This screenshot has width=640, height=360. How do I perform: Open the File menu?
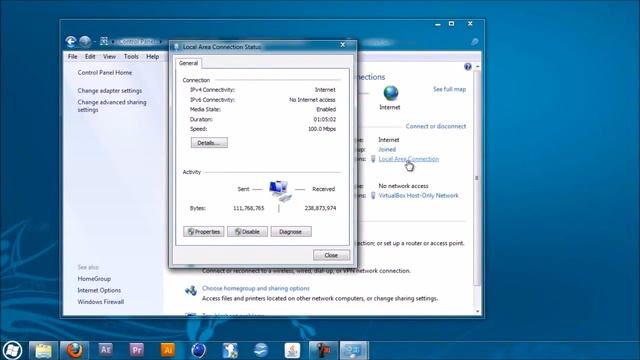(x=73, y=56)
